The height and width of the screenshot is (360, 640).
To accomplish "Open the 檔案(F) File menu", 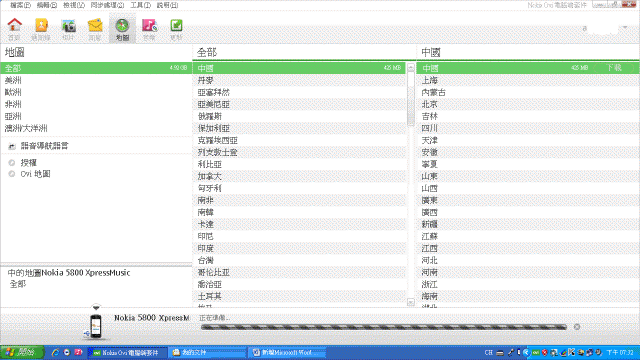I will [20, 5].
